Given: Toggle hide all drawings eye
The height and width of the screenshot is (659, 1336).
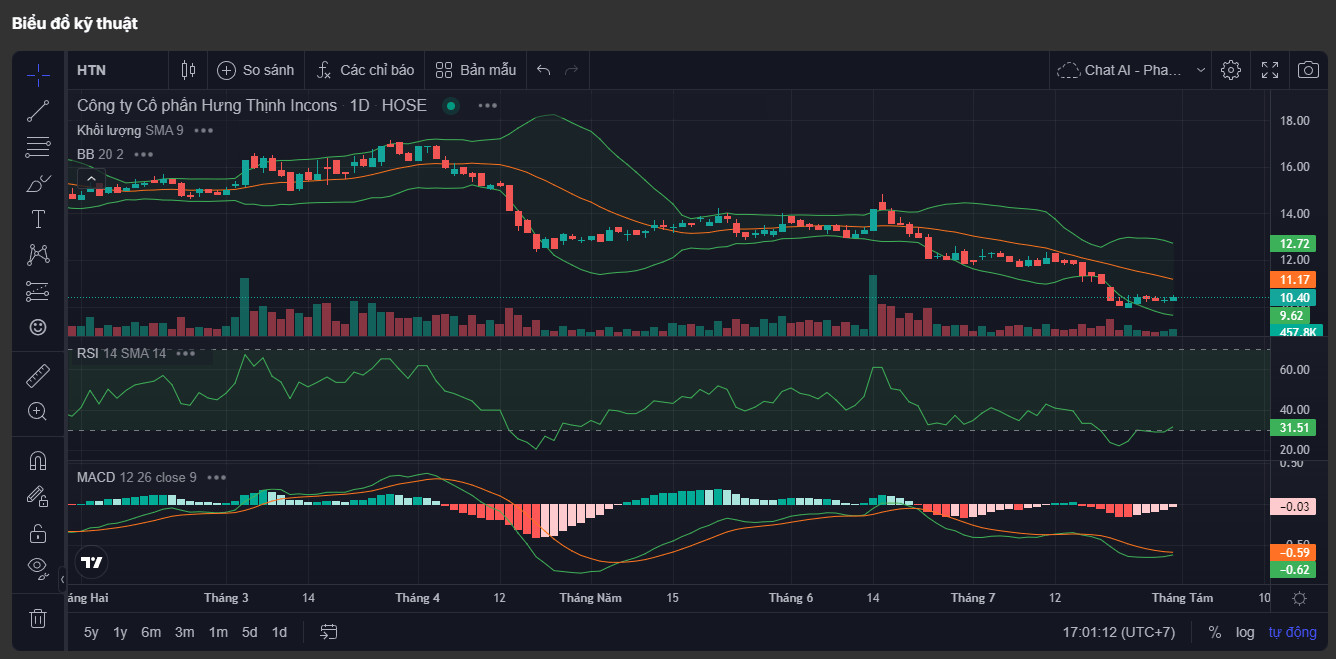Looking at the screenshot, I should [38, 568].
